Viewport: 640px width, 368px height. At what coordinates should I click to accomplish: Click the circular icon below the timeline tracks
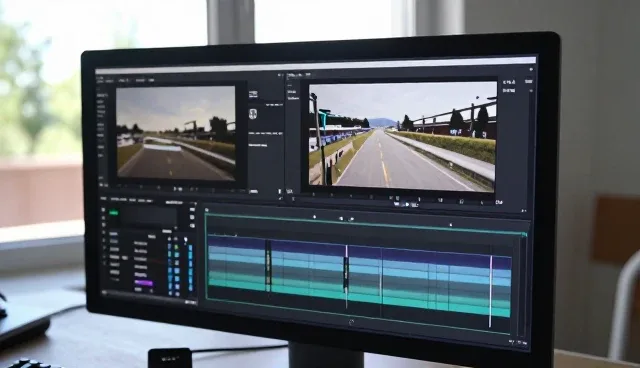tap(351, 322)
